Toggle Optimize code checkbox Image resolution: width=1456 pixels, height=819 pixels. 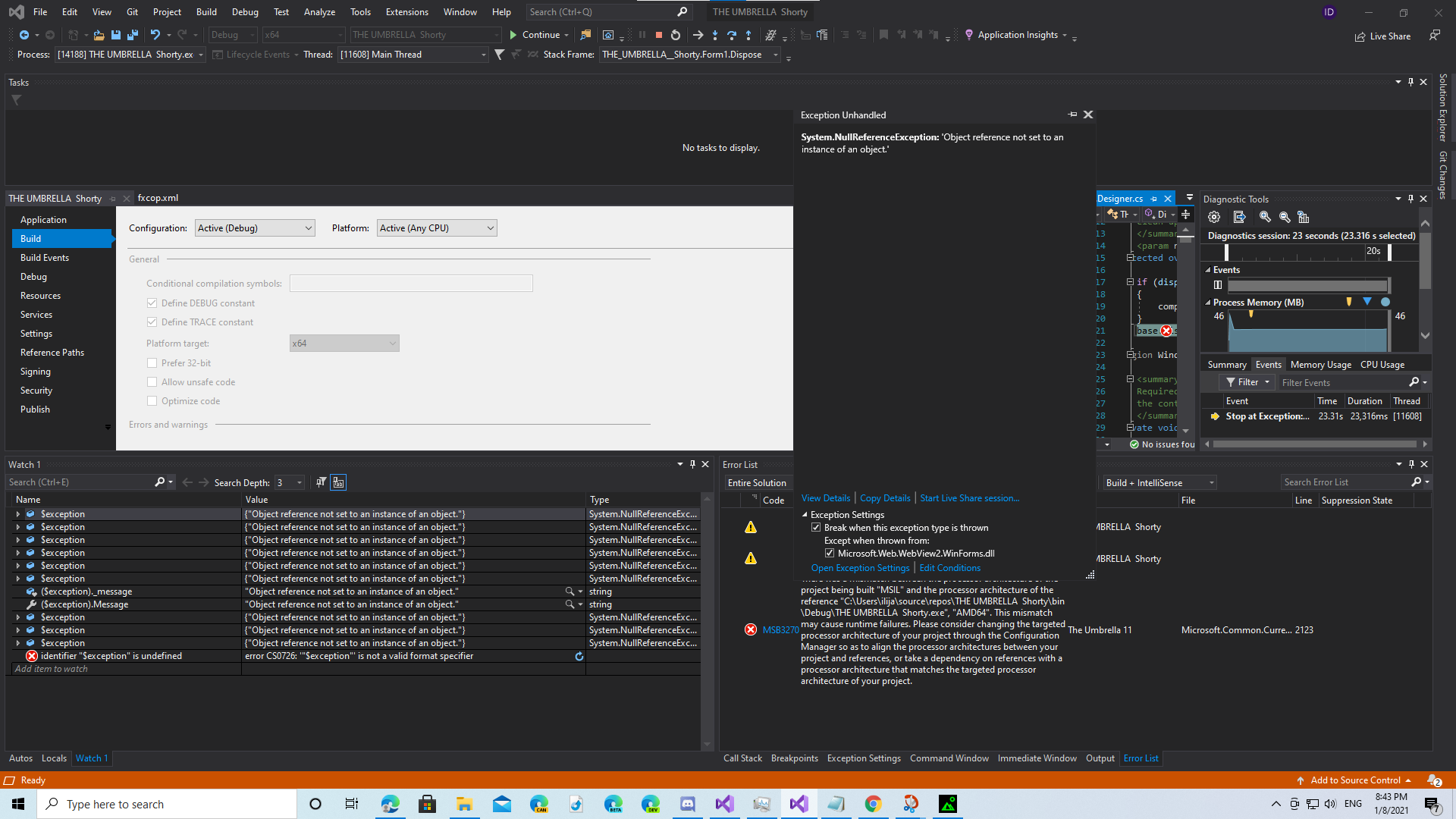click(x=152, y=401)
